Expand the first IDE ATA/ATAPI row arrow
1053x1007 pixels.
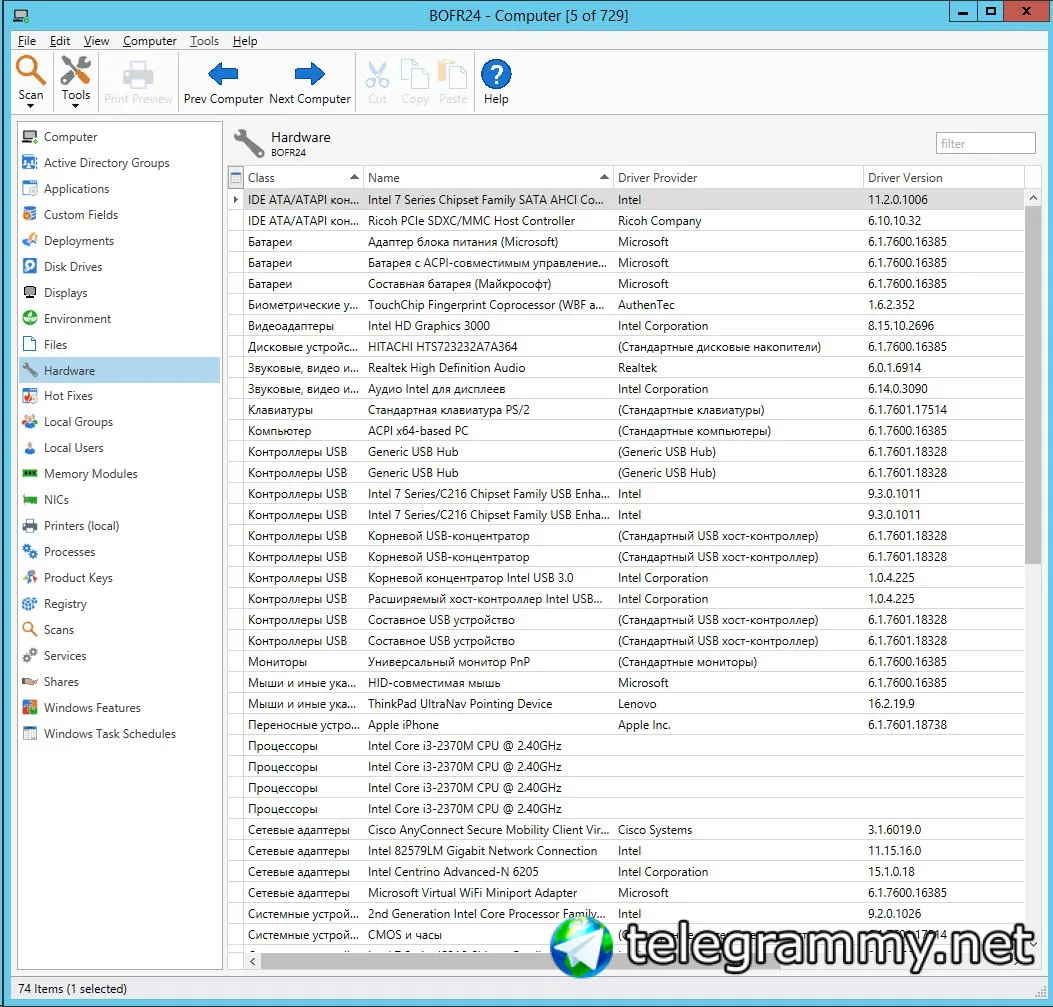click(235, 200)
